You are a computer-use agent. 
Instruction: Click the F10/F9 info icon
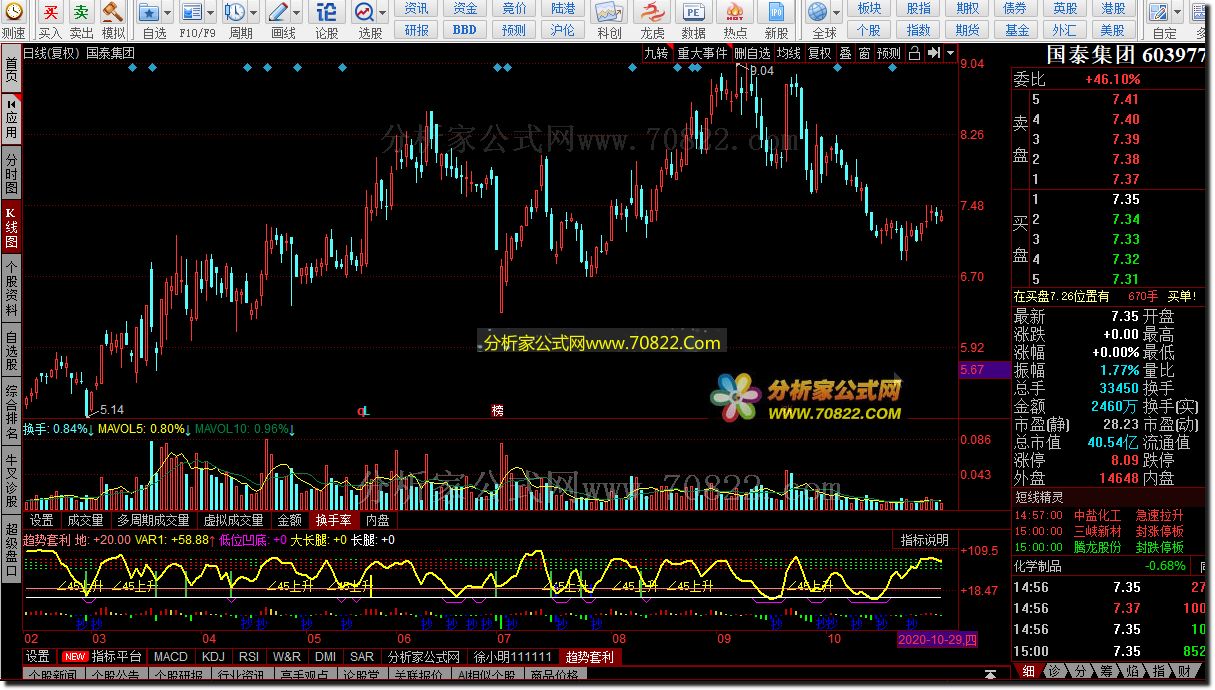192,13
